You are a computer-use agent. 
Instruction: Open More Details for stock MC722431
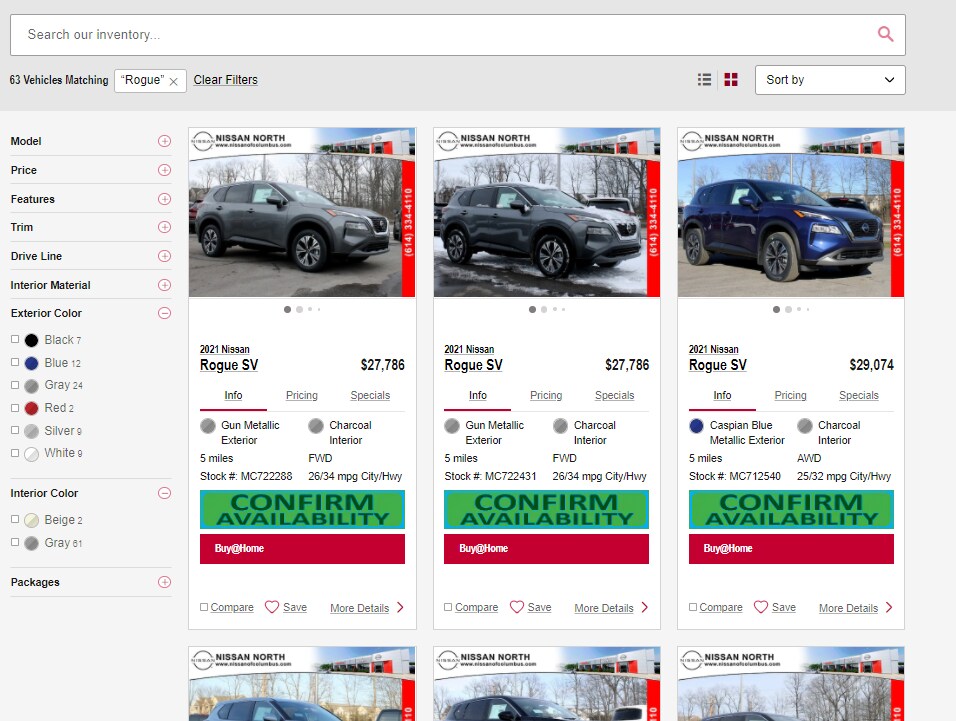pos(604,608)
